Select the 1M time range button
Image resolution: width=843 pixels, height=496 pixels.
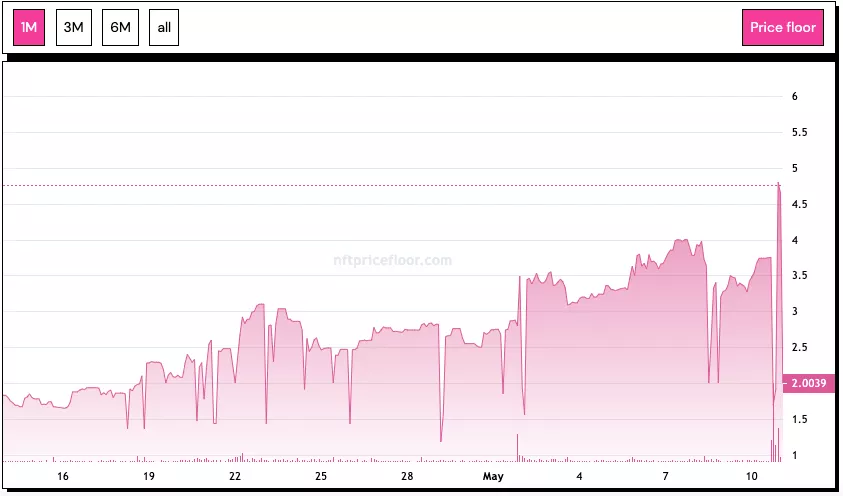click(29, 28)
